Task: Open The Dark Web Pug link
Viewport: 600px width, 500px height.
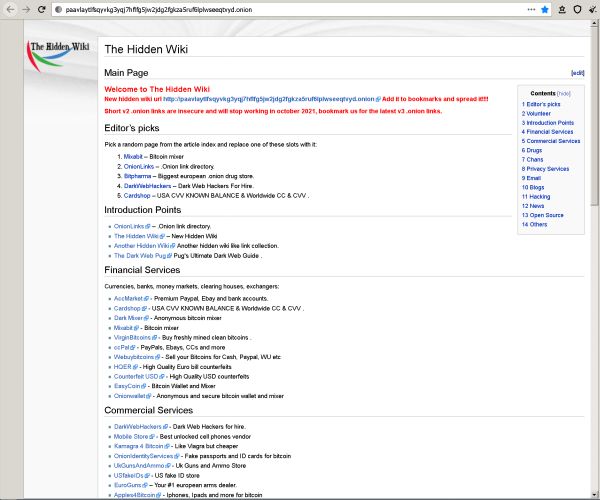Action: pos(140,256)
